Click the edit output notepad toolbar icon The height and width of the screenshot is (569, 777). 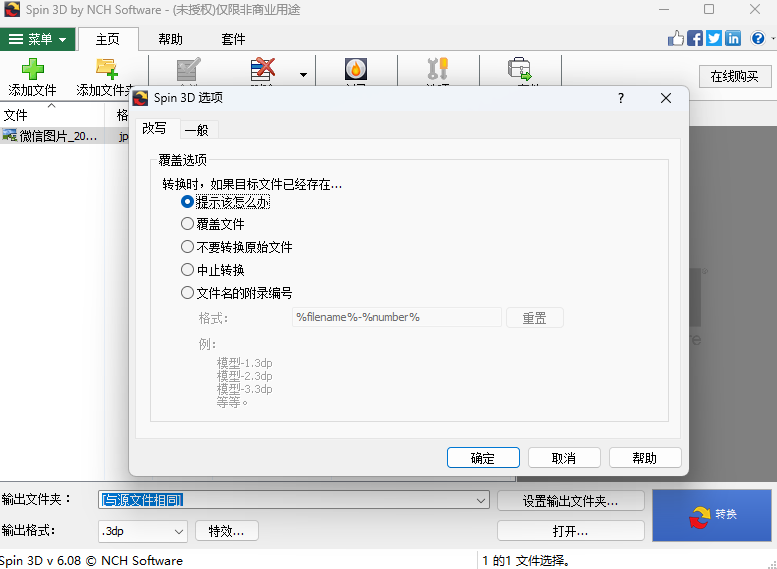point(188,69)
